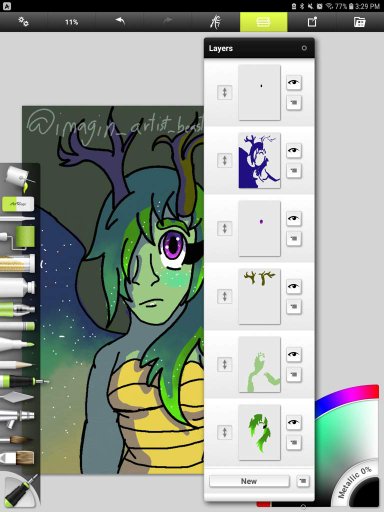Close the Layers panel with circle button

(x=304, y=48)
